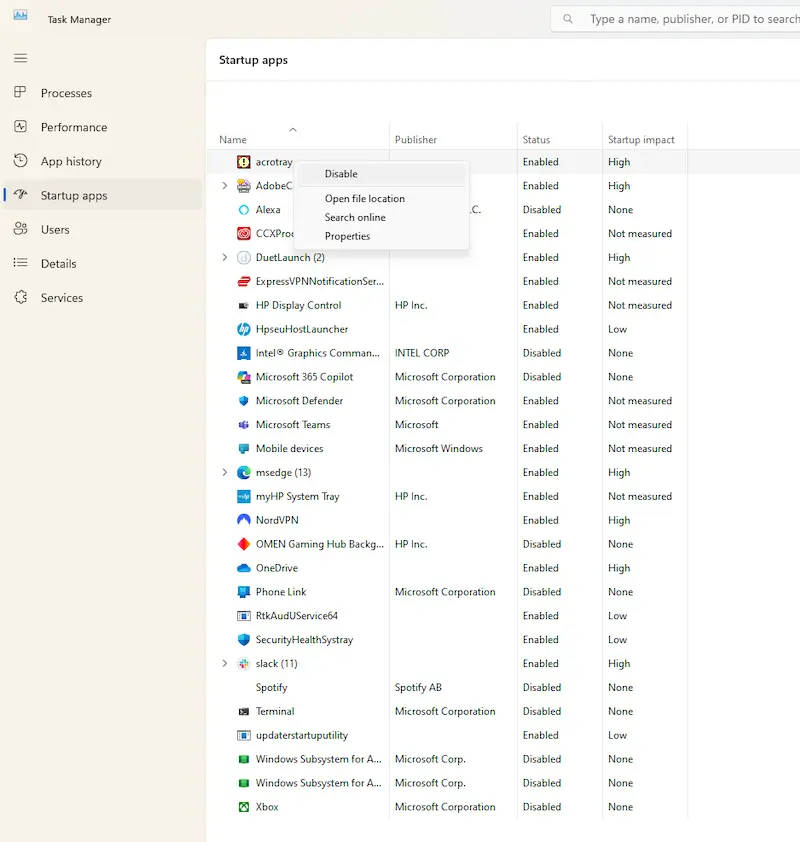Image resolution: width=800 pixels, height=842 pixels.
Task: Select the Services sidebar icon
Action: [22, 297]
